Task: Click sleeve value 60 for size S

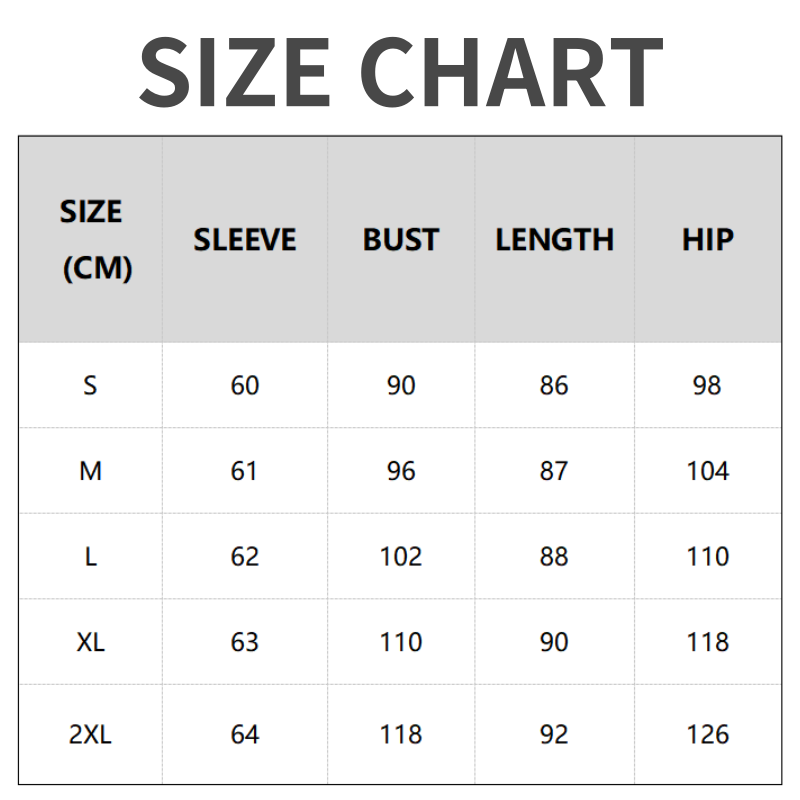Action: 245,386
